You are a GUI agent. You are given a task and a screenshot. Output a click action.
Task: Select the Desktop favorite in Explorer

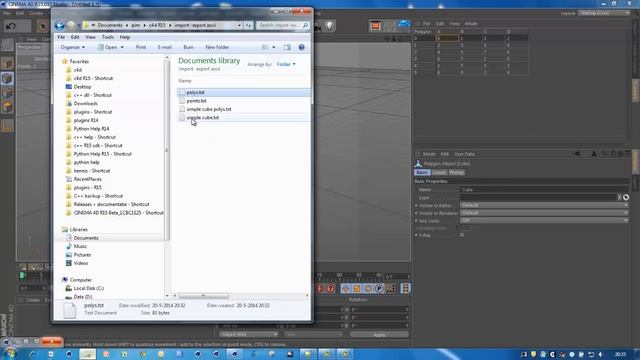82,87
